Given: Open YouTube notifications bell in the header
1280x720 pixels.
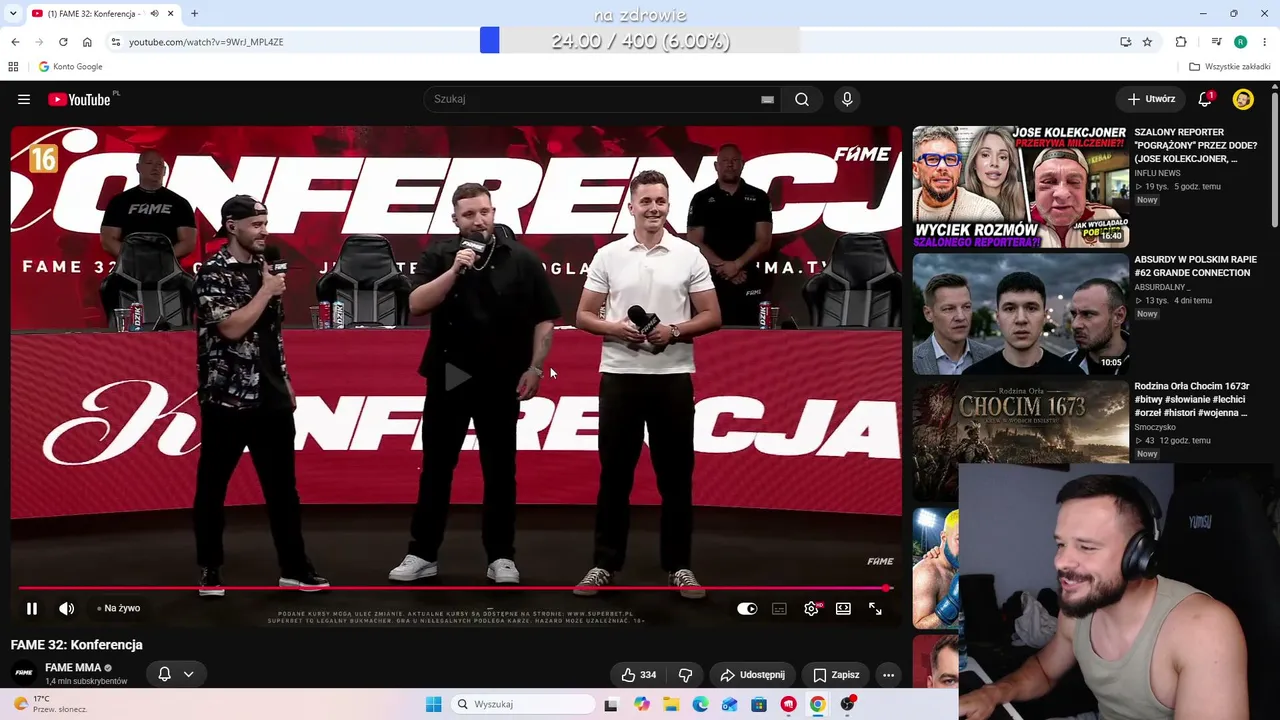Looking at the screenshot, I should (1205, 99).
